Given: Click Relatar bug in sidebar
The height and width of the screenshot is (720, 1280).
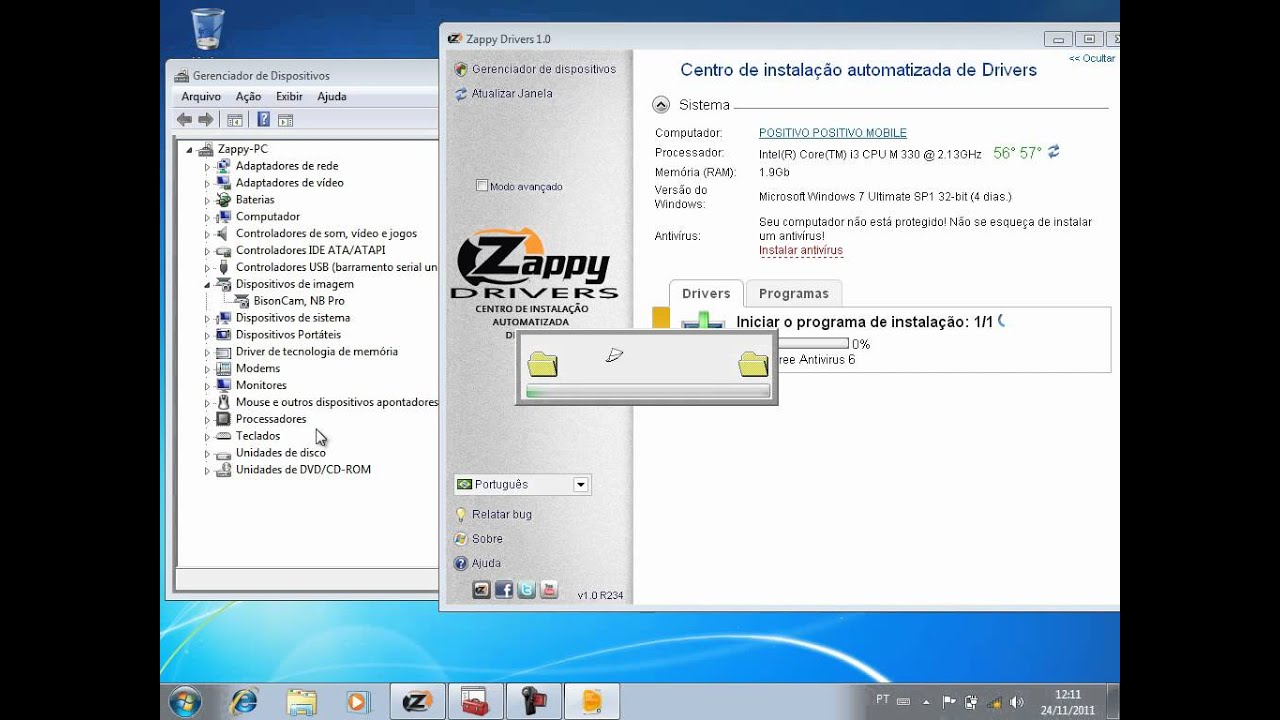Looking at the screenshot, I should click(502, 514).
